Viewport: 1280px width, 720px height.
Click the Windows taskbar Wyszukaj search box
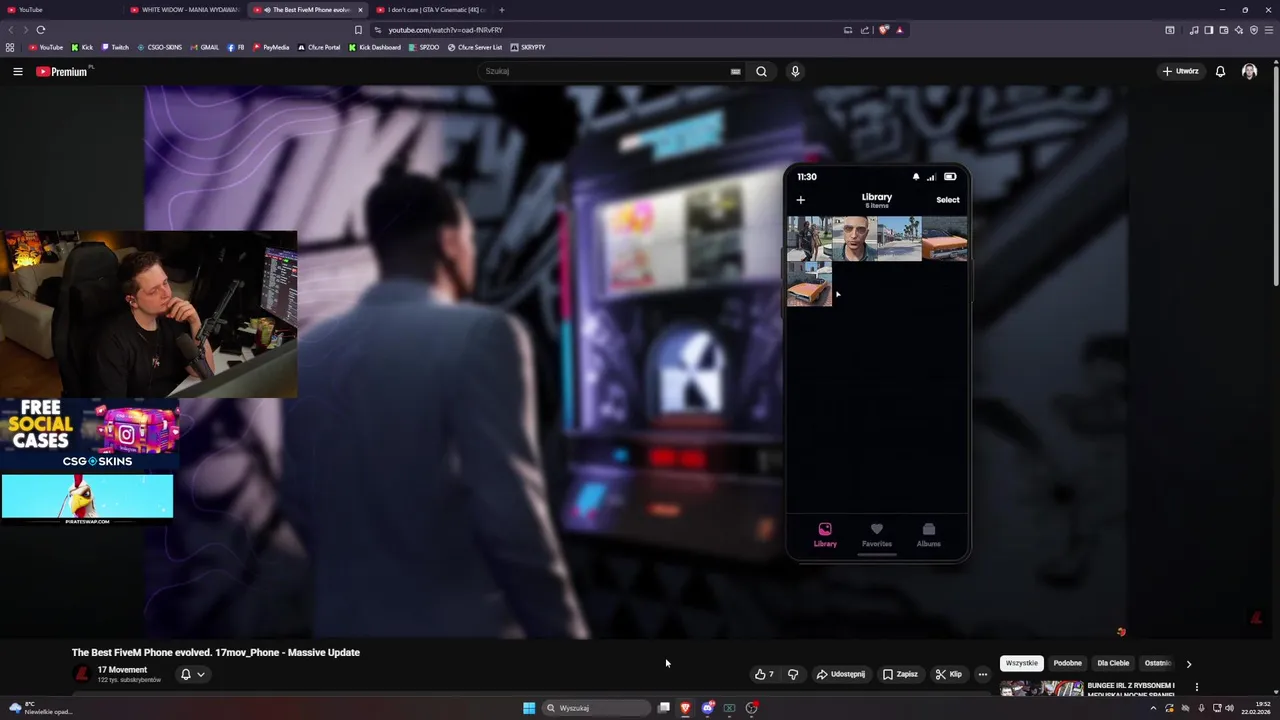click(x=597, y=708)
